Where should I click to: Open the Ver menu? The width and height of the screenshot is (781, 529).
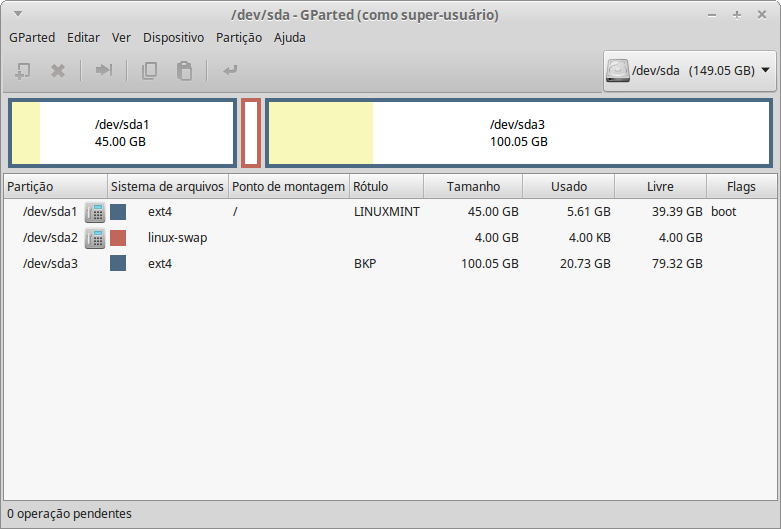click(121, 38)
